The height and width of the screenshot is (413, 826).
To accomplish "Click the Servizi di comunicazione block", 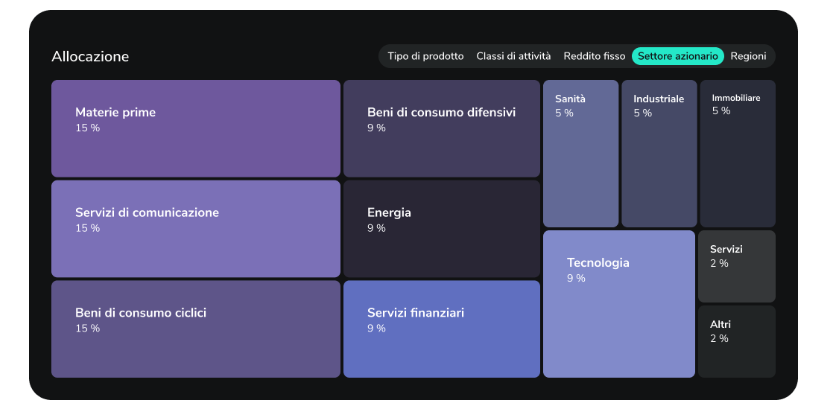I will (196, 229).
